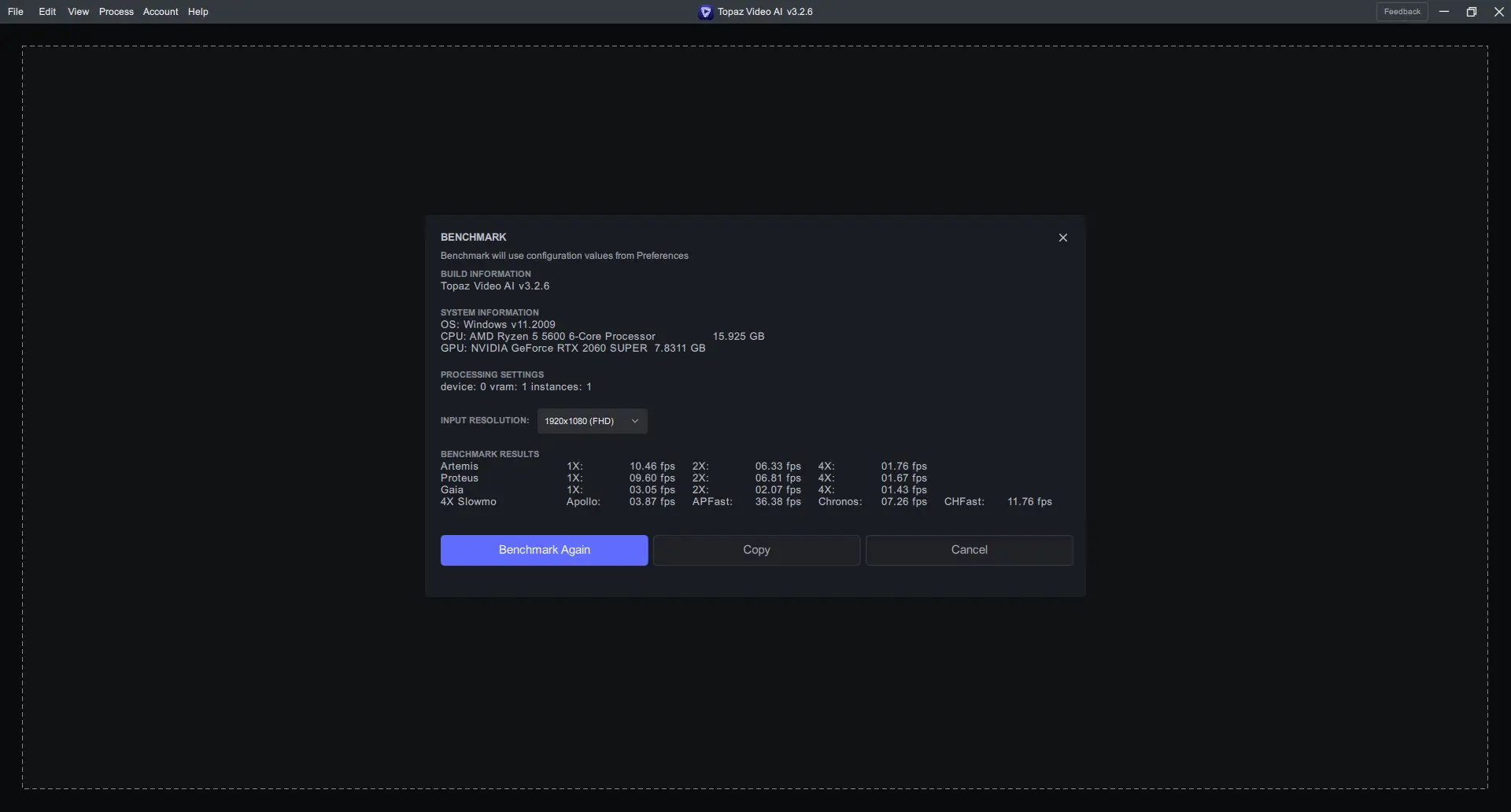Click the Topaz Video AI logo icon

pos(704,11)
